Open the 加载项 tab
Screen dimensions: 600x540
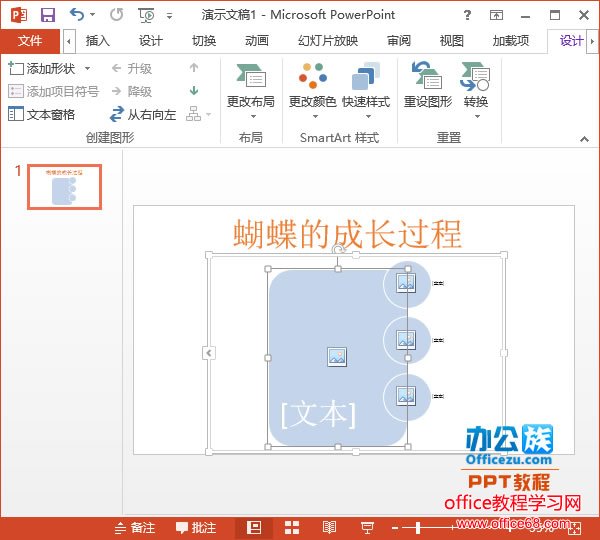(511, 41)
